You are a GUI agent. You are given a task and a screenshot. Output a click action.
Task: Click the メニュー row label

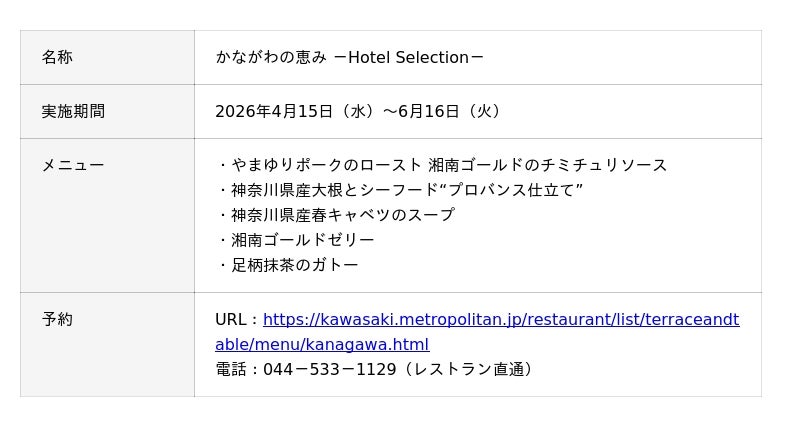(x=73, y=165)
